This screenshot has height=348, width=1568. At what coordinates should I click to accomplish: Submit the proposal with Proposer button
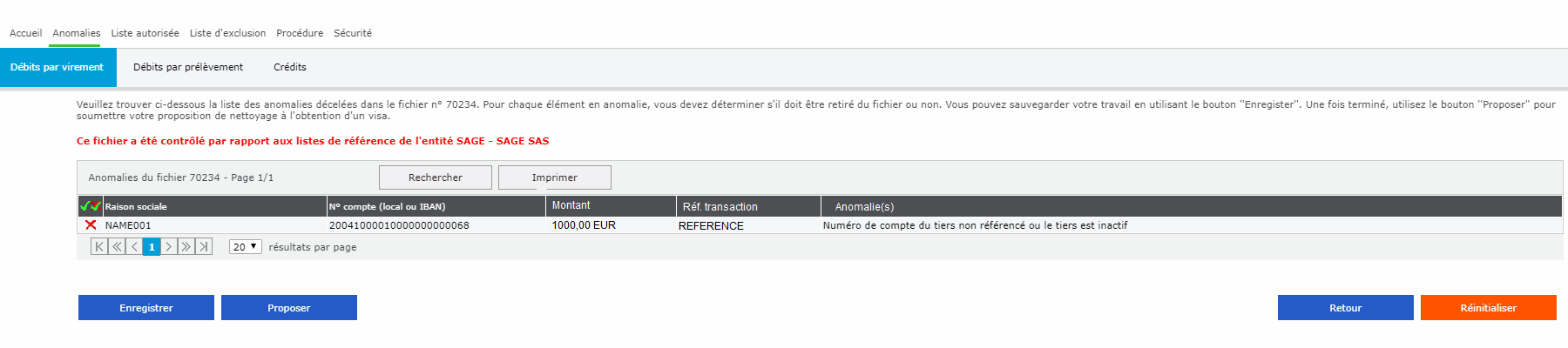click(x=288, y=308)
